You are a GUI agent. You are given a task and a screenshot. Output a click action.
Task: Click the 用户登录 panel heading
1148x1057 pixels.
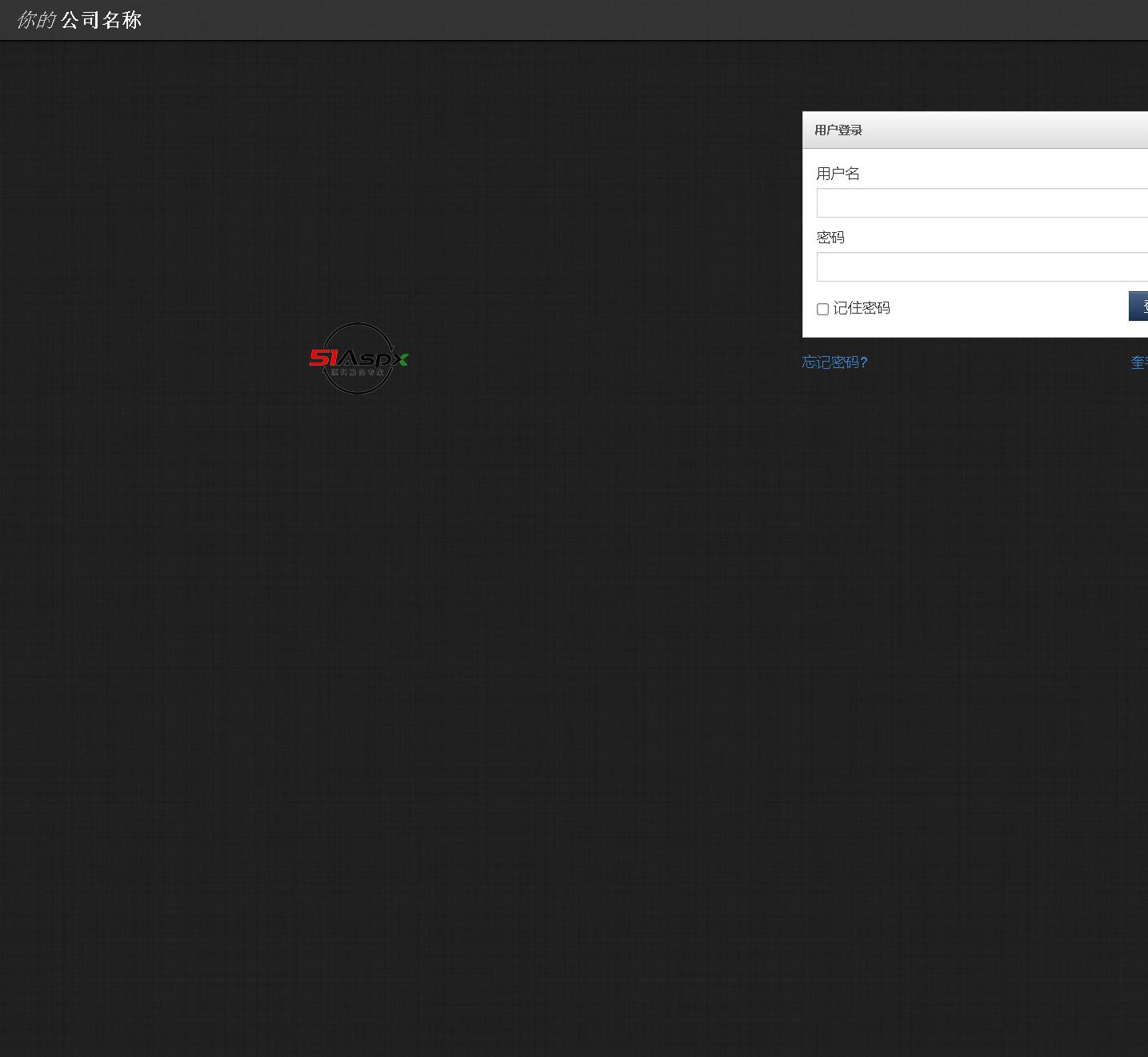(838, 130)
